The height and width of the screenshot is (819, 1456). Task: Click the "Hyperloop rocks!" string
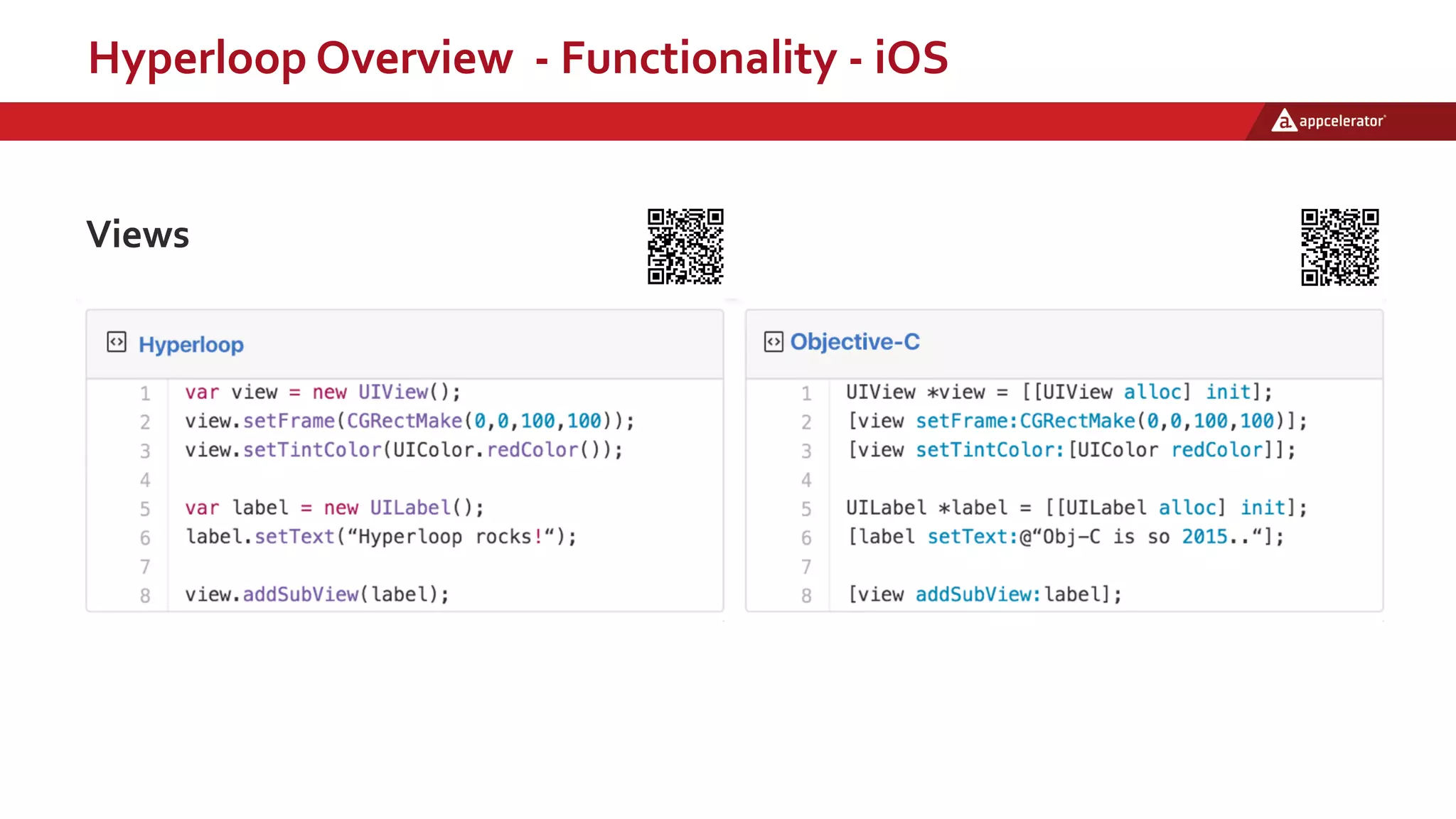451,537
